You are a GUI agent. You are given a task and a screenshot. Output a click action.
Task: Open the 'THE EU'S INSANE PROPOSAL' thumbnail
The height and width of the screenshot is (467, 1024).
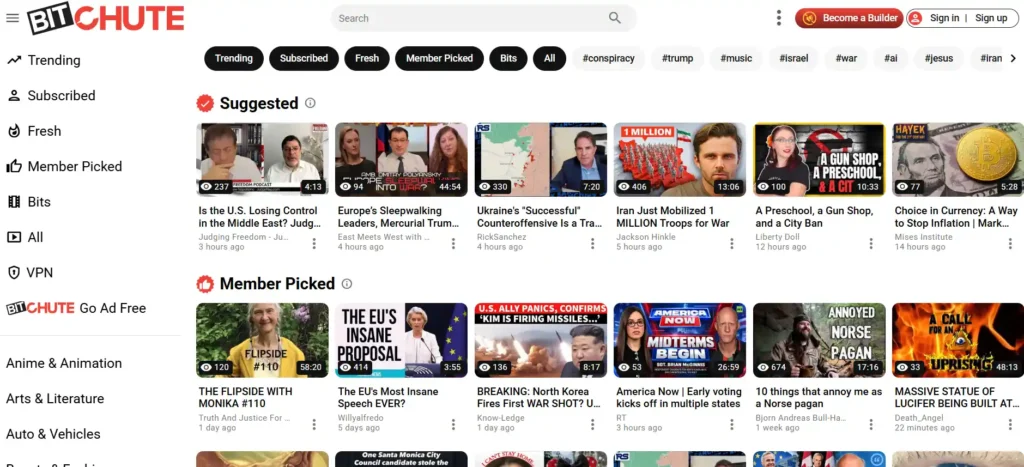402,340
